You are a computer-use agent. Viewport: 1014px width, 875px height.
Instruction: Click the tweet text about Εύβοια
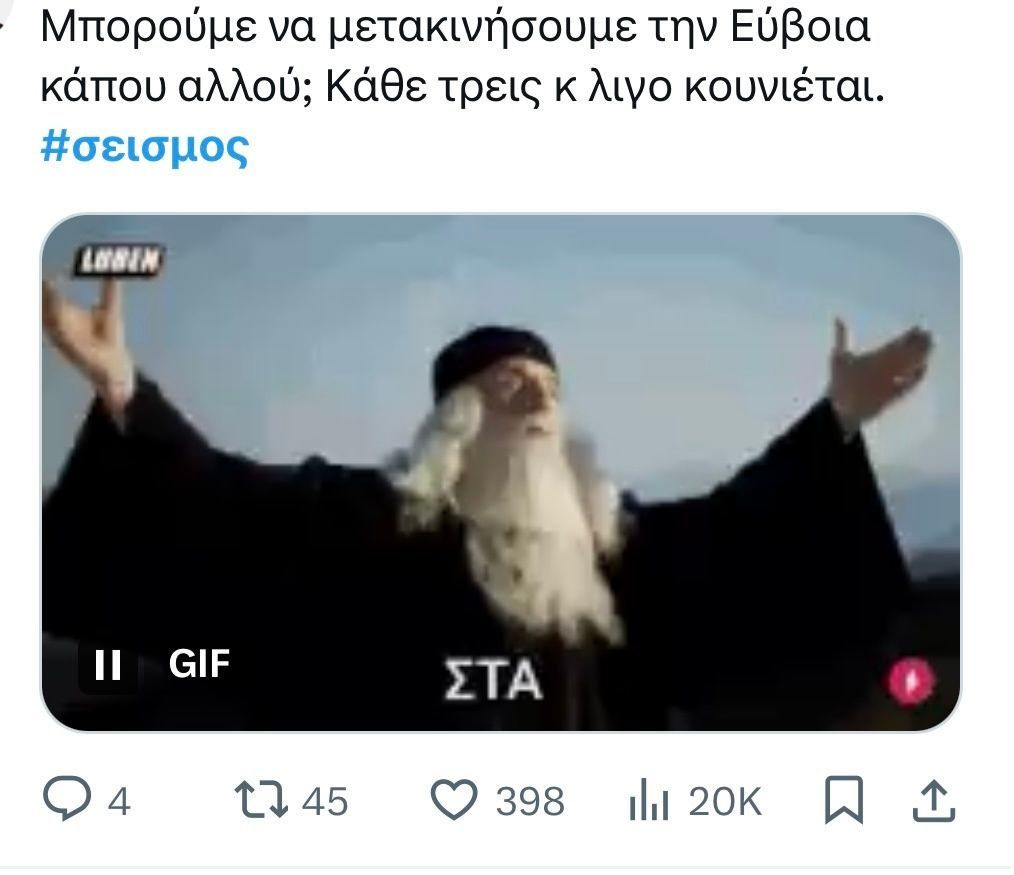pyautogui.click(x=462, y=56)
